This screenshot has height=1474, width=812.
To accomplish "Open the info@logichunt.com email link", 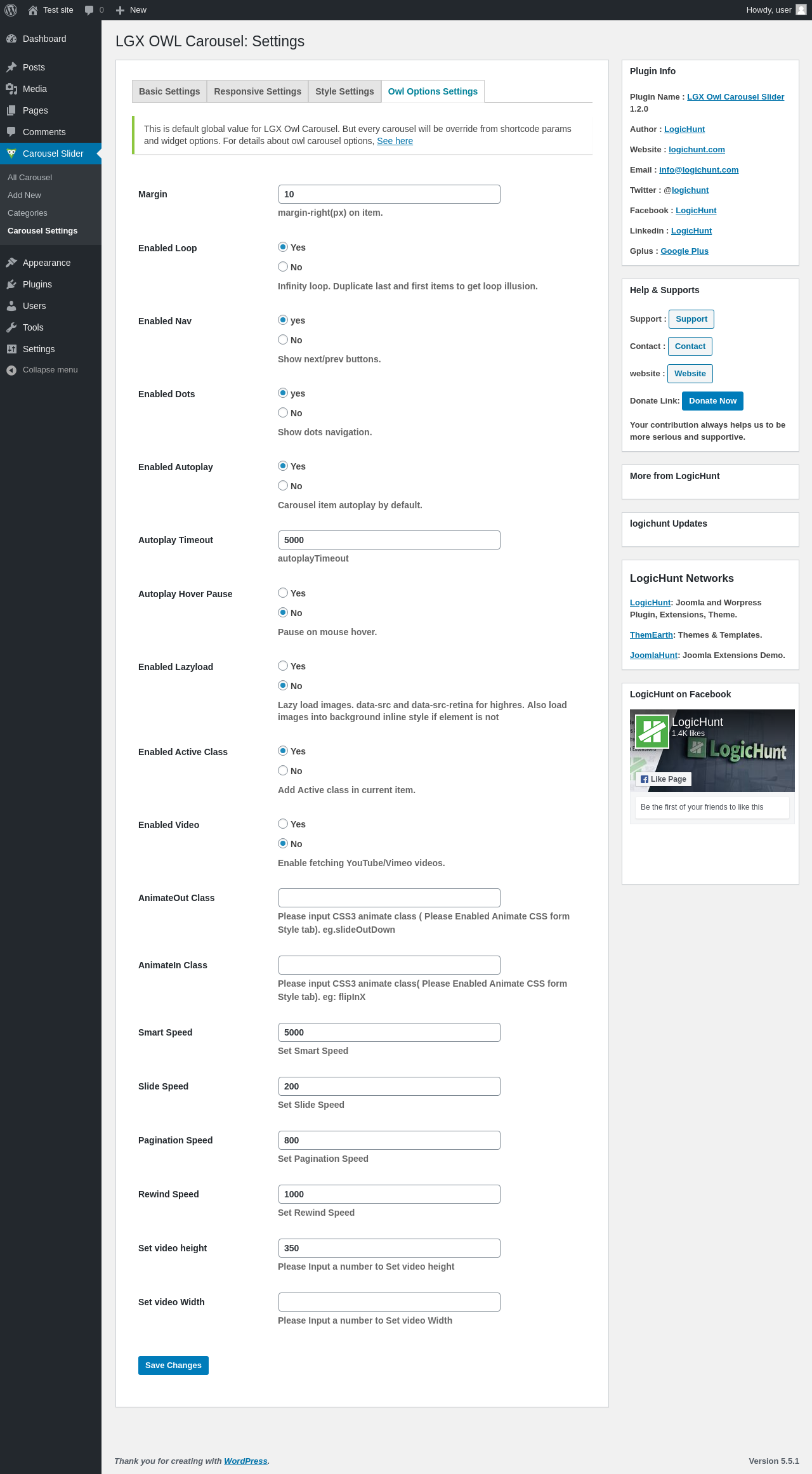I will click(x=698, y=170).
